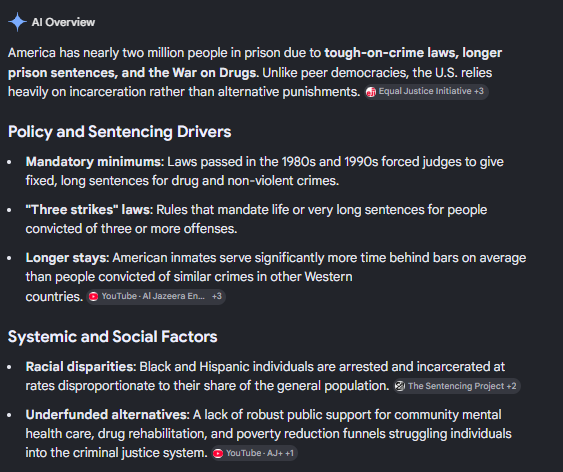
Task: Click the YouTube icon beside AJ+
Action: [x=218, y=453]
